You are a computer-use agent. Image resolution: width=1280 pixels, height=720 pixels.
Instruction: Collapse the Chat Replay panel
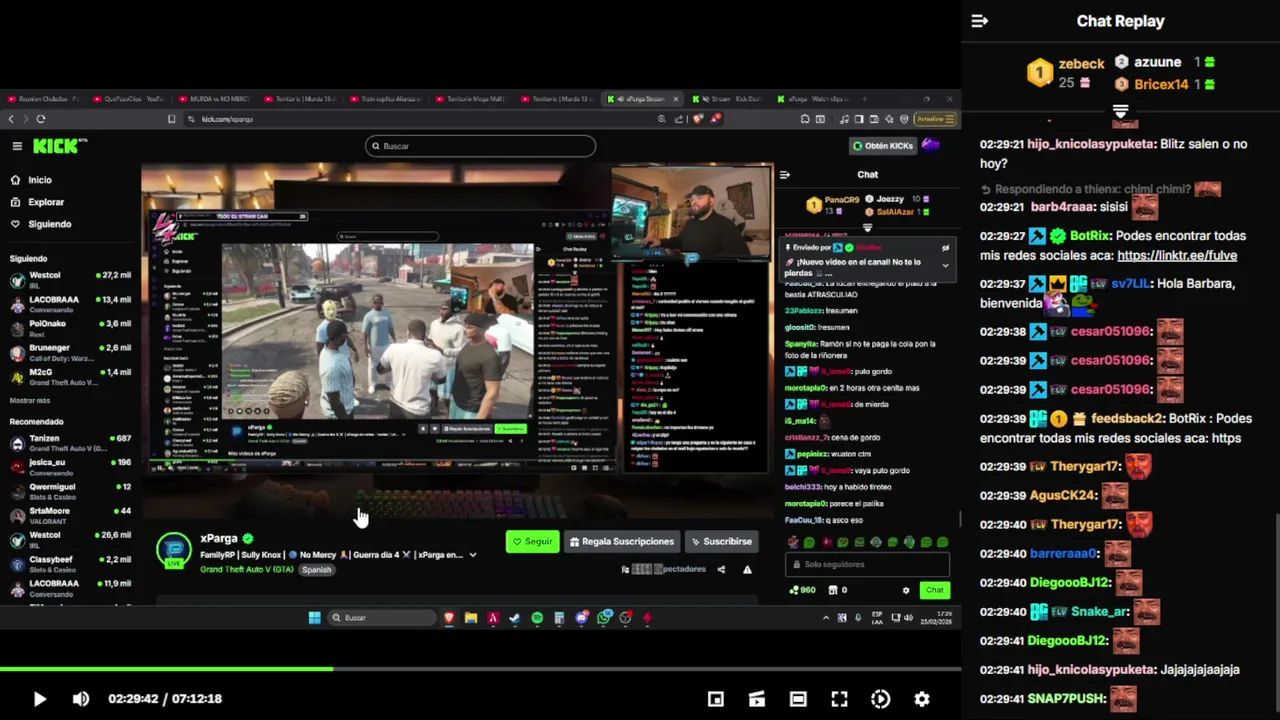coord(980,21)
